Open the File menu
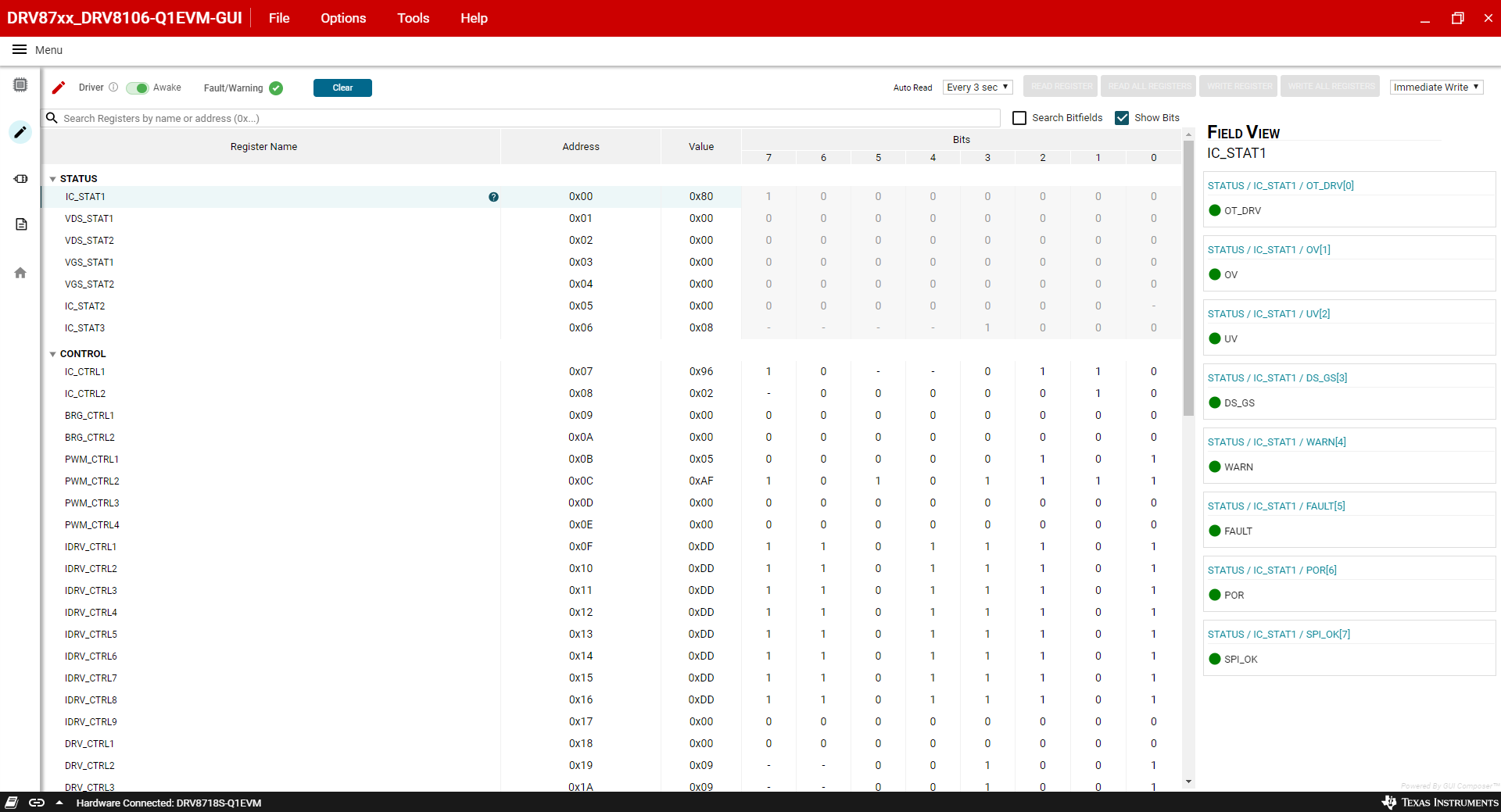The width and height of the screenshot is (1501, 812). 279,18
